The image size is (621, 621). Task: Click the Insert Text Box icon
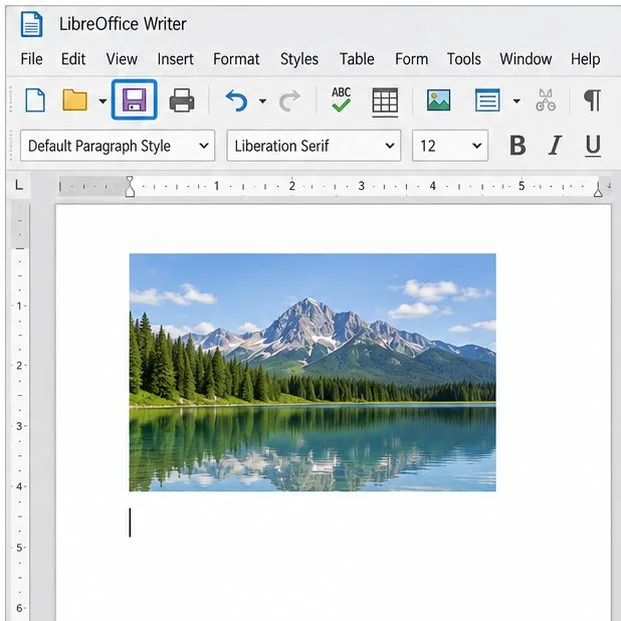487,100
